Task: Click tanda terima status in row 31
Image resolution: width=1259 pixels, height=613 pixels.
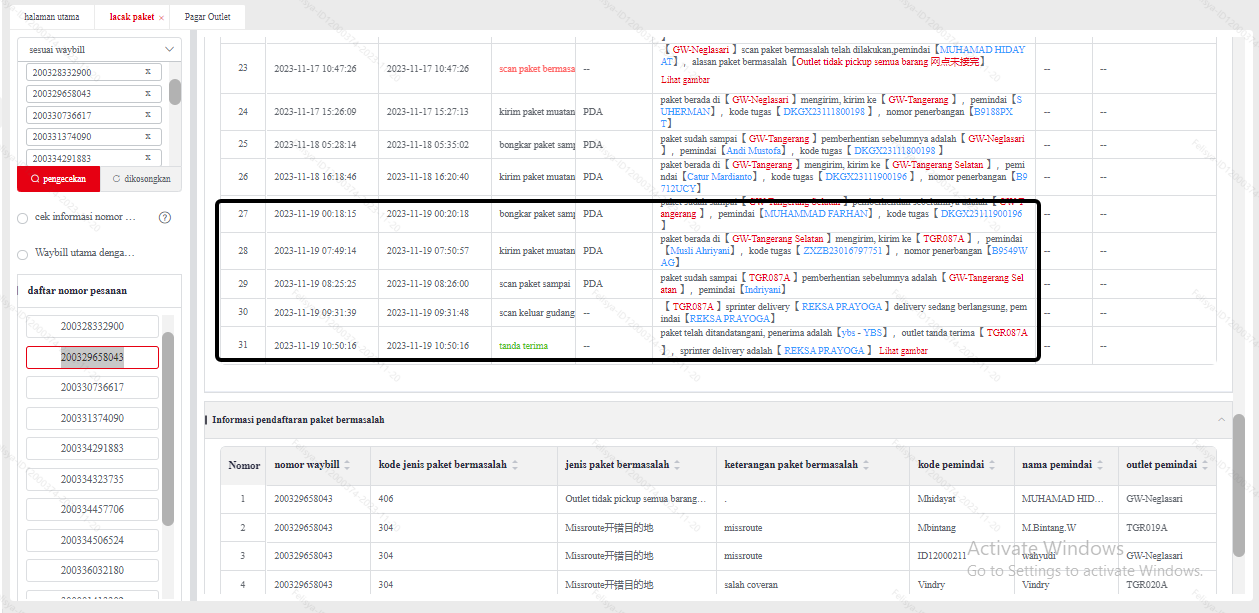Action: click(524, 346)
